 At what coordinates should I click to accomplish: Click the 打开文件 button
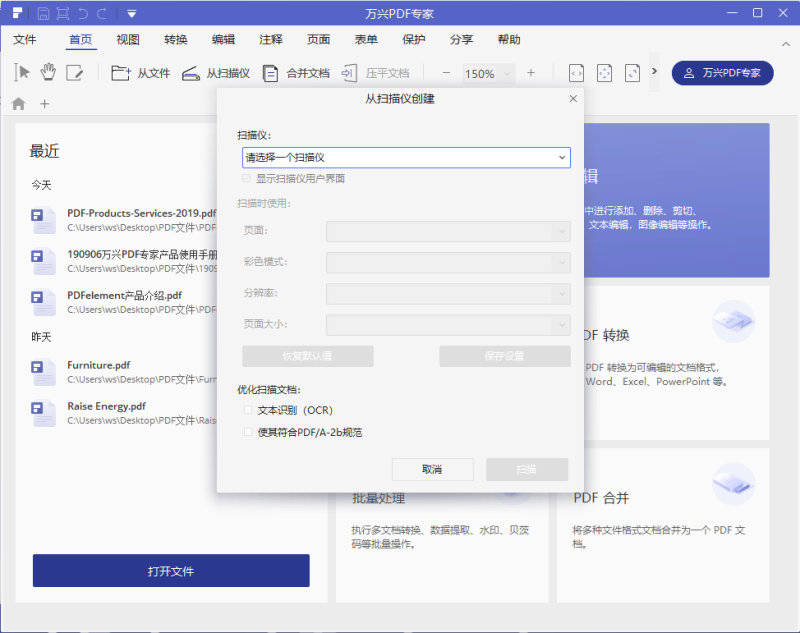tap(170, 569)
